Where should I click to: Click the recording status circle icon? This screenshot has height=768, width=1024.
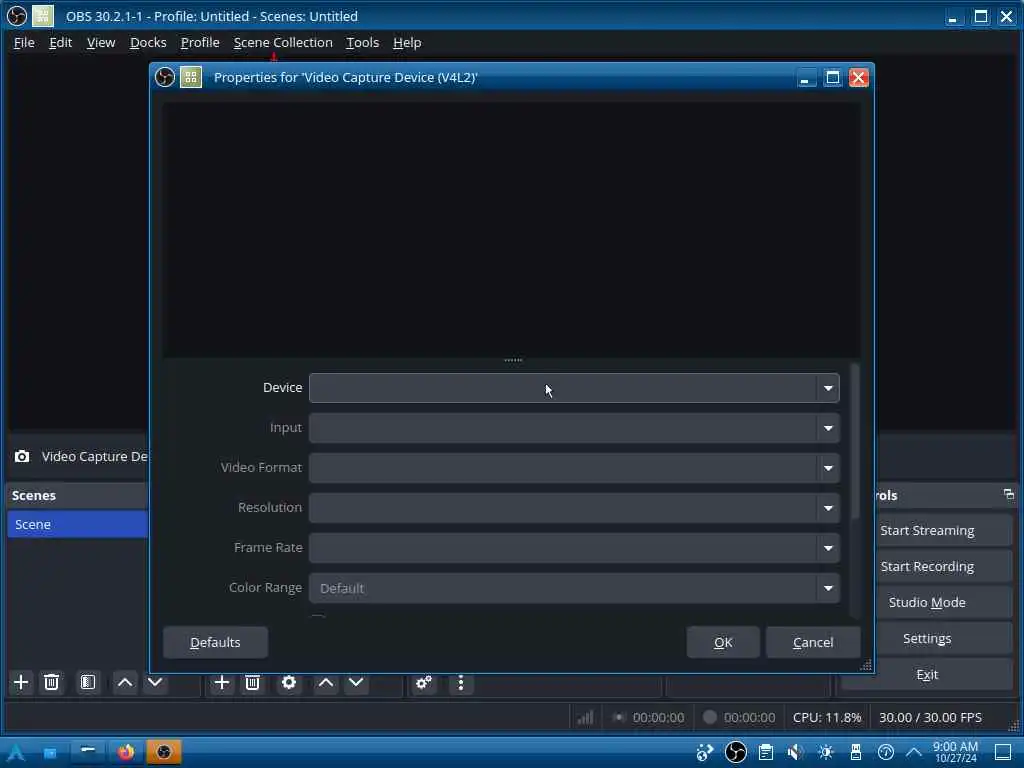tap(710, 717)
